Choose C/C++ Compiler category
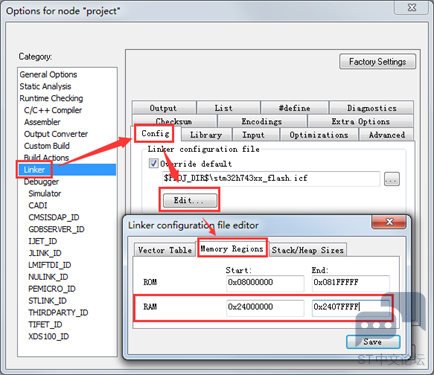The image size is (434, 375). pyautogui.click(x=53, y=110)
